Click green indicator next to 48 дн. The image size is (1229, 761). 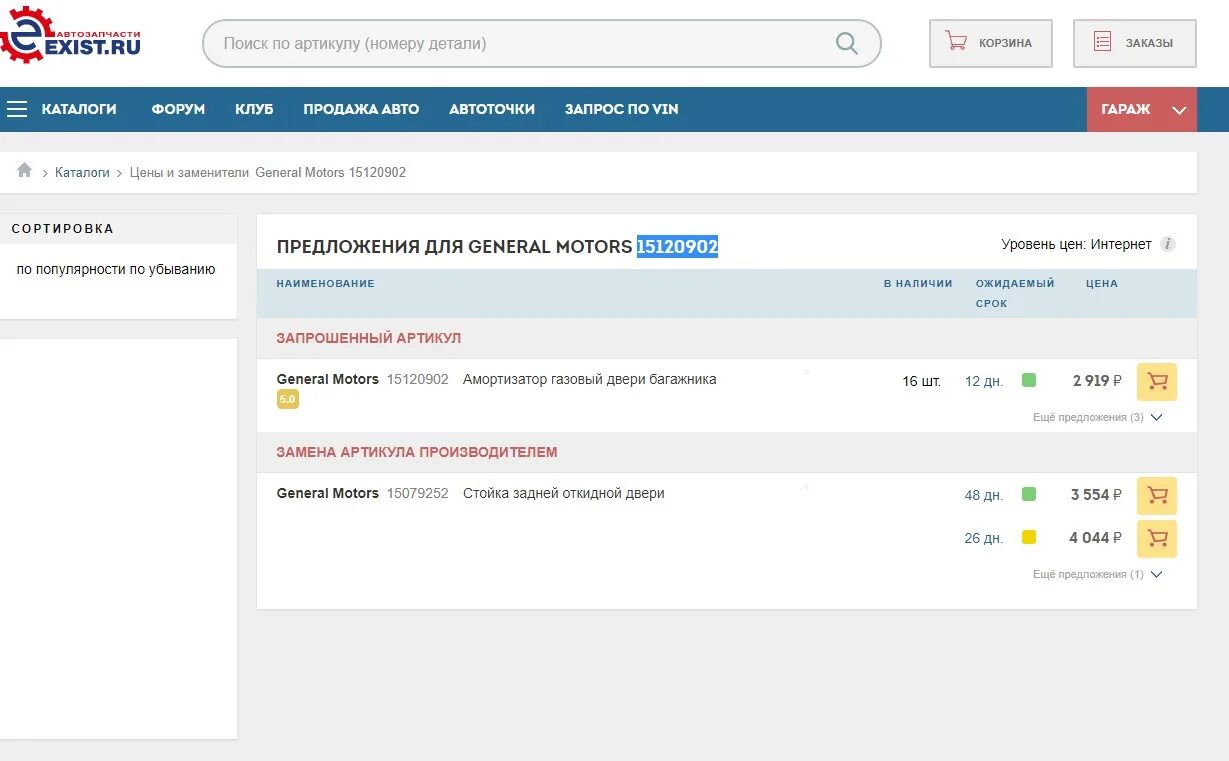(1029, 494)
